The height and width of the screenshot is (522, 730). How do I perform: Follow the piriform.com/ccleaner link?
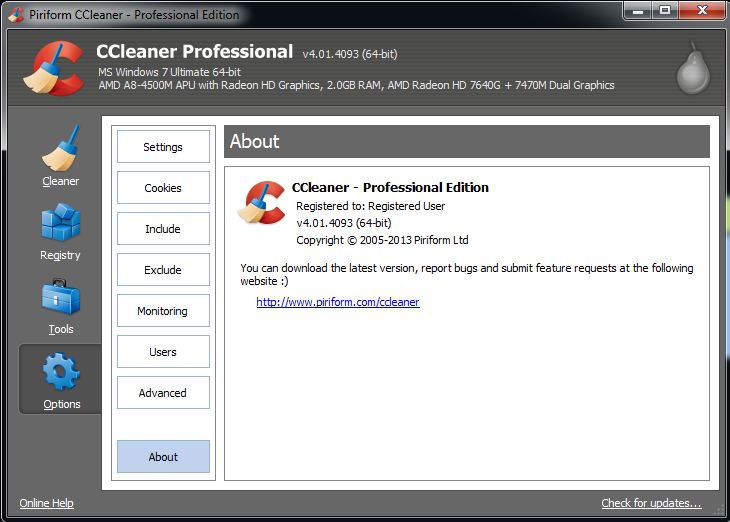pos(338,302)
